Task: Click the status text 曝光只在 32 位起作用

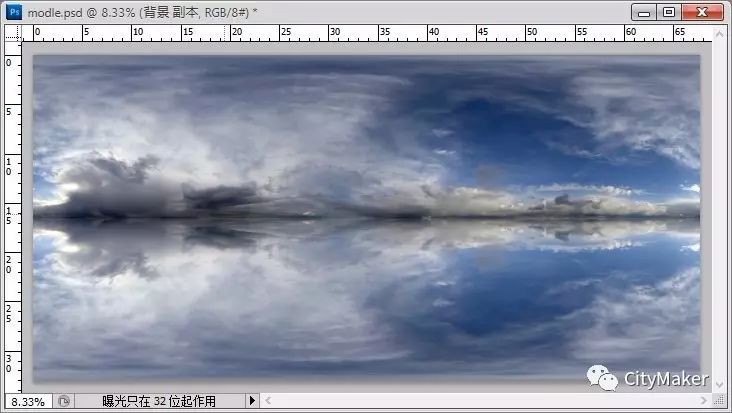Action: pyautogui.click(x=159, y=401)
